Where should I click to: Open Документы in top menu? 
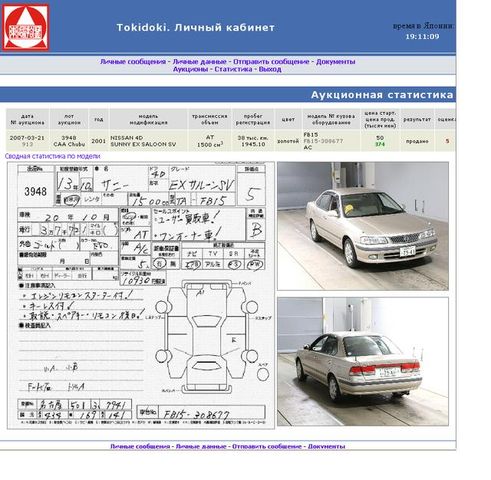pyautogui.click(x=335, y=62)
